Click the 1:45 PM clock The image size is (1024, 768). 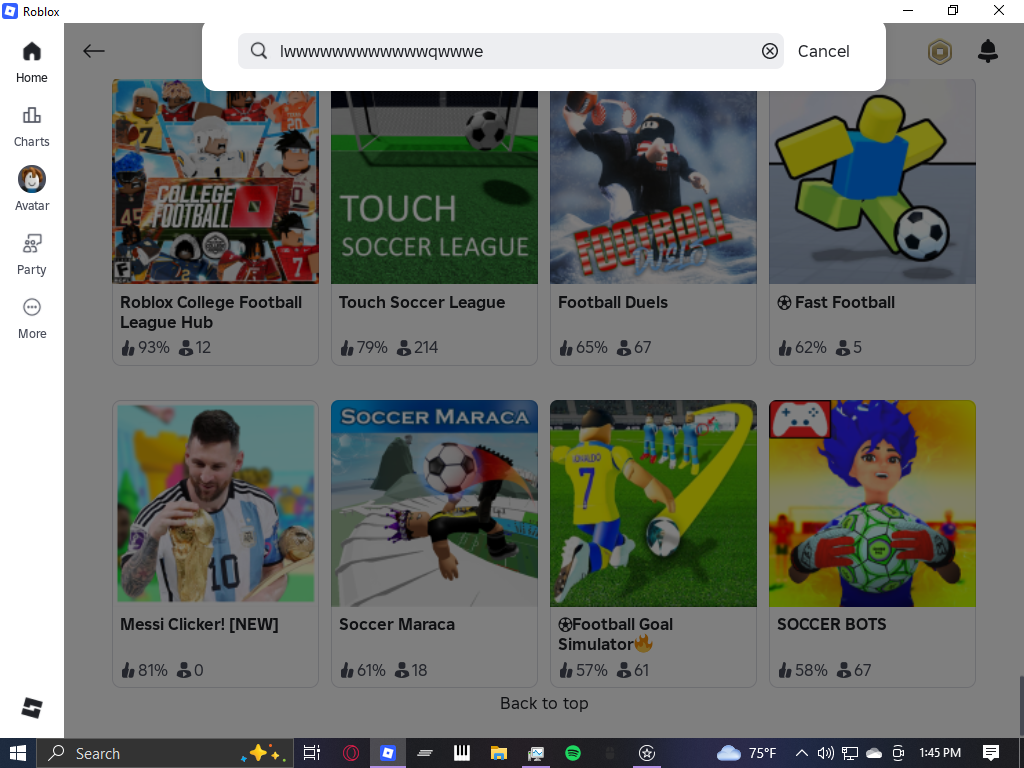point(940,753)
